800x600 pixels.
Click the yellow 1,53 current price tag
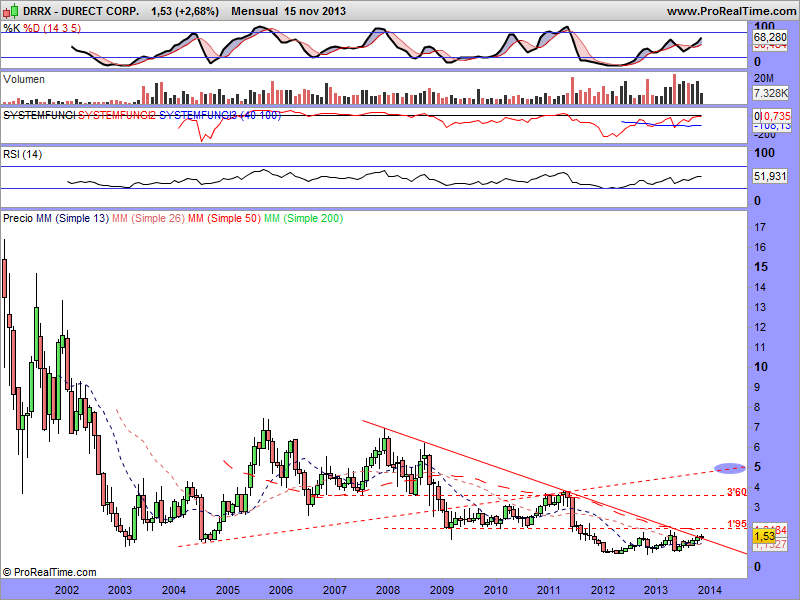tap(764, 536)
